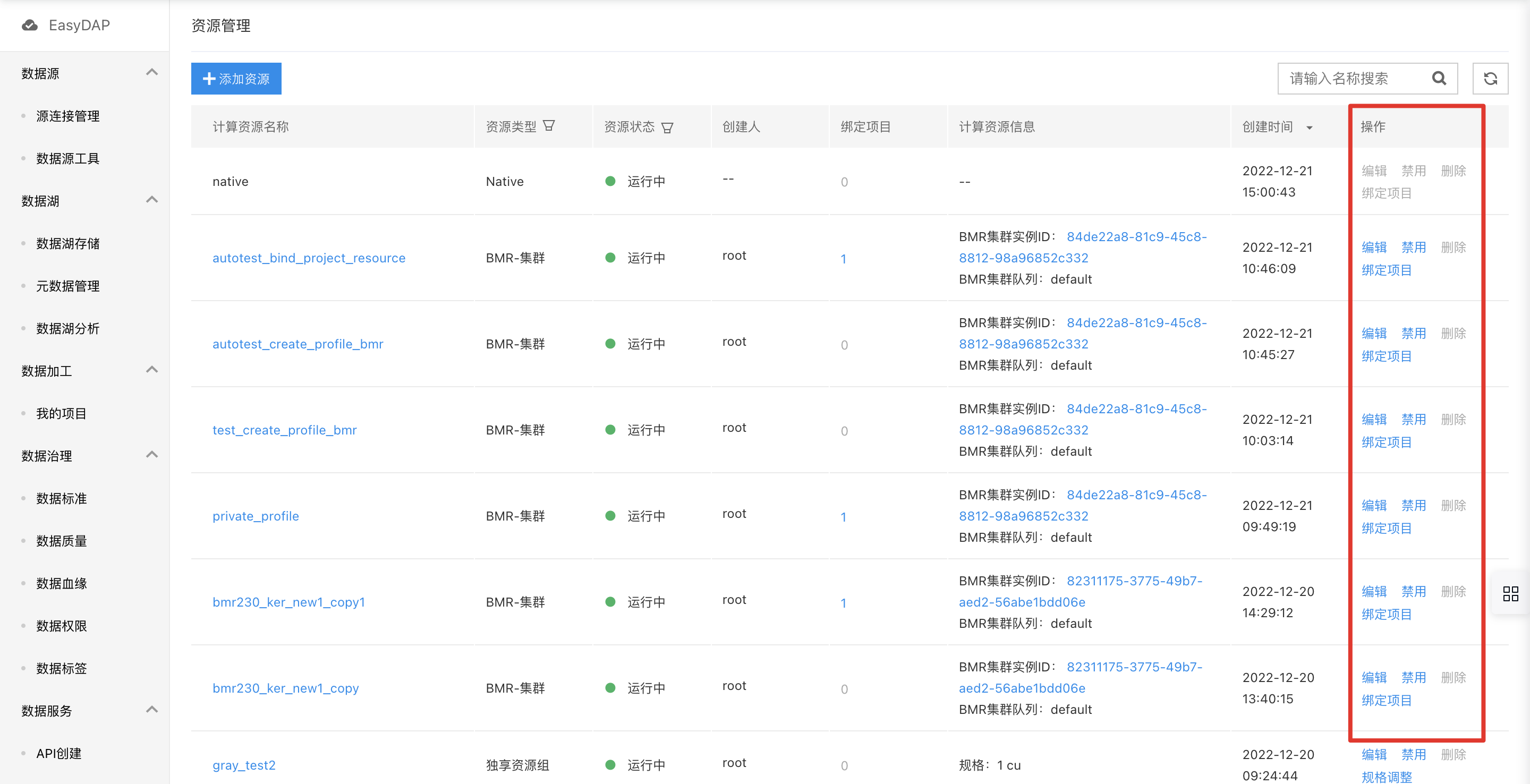Click 禁用 for autotest_create_profile_bmr row
1530x784 pixels.
tap(1414, 333)
